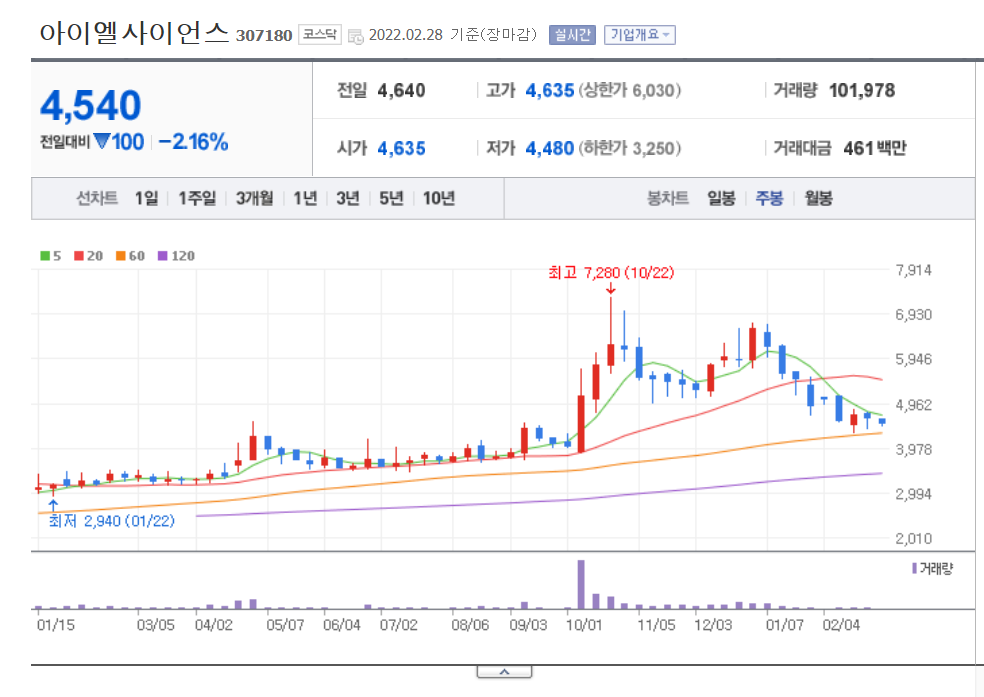
Task: Click the 선차트 label
Action: (97, 198)
